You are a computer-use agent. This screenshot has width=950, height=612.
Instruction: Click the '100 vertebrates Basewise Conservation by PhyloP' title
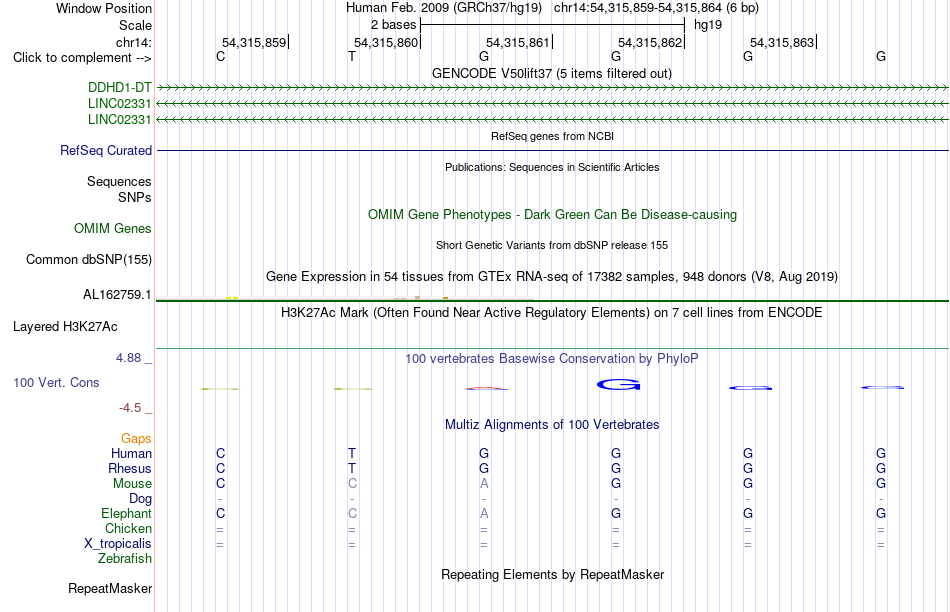(552, 358)
